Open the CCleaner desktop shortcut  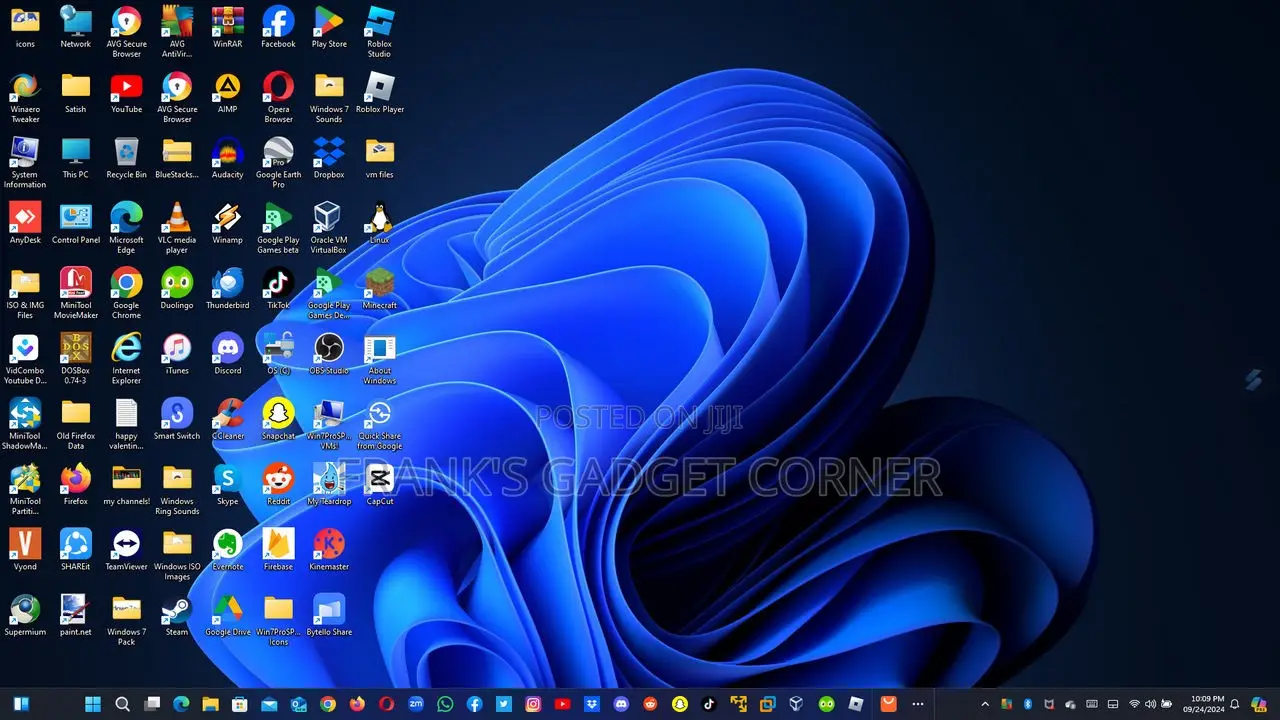click(x=228, y=419)
